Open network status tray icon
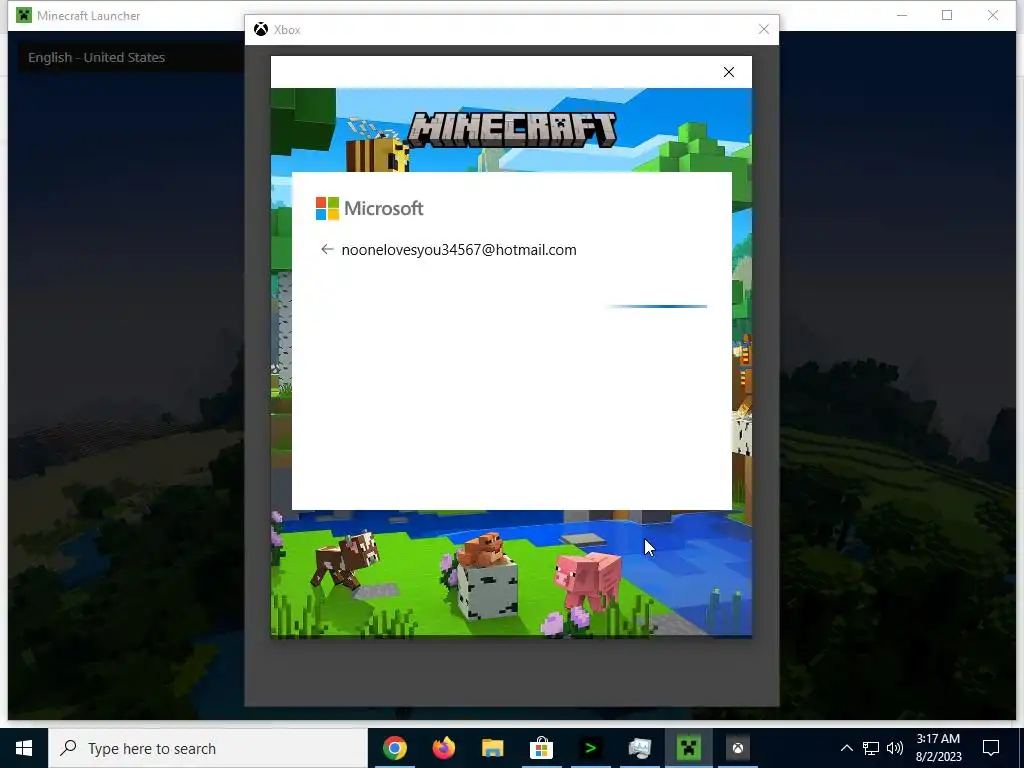Image resolution: width=1024 pixels, height=768 pixels. [871, 748]
